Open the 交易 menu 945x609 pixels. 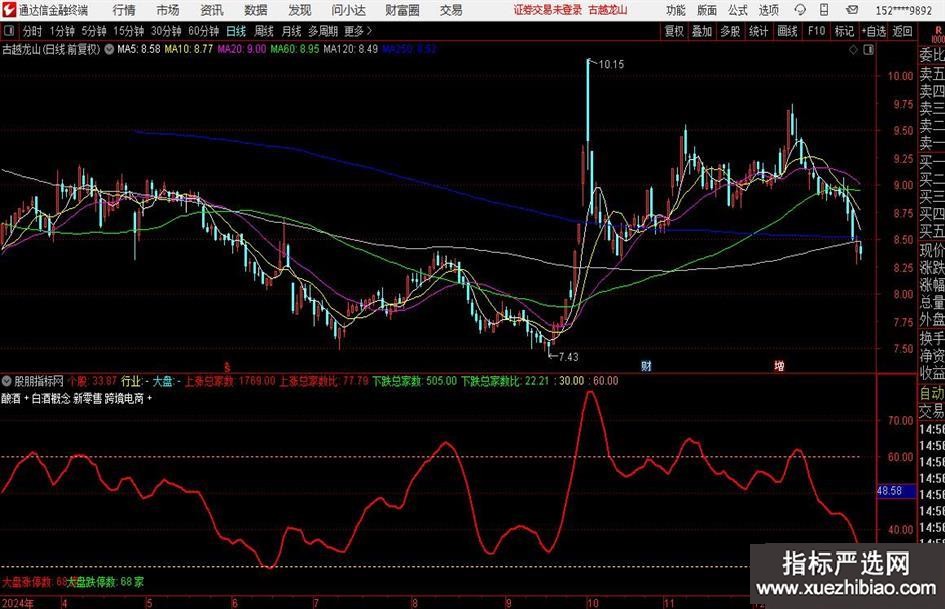[x=450, y=10]
